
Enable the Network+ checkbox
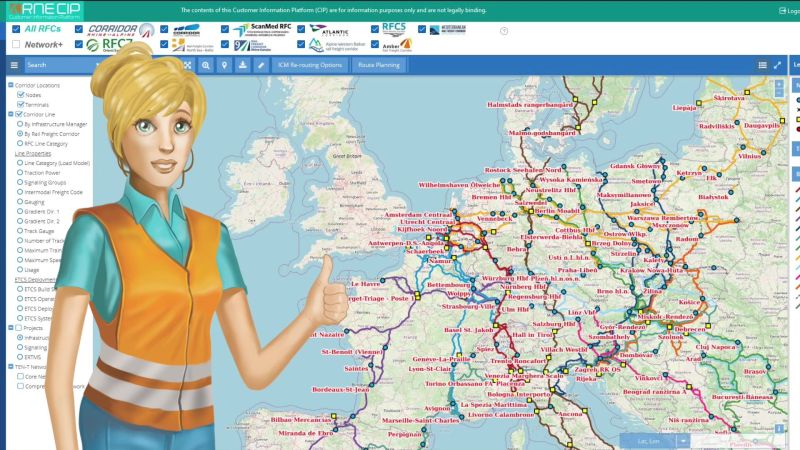coord(15,45)
